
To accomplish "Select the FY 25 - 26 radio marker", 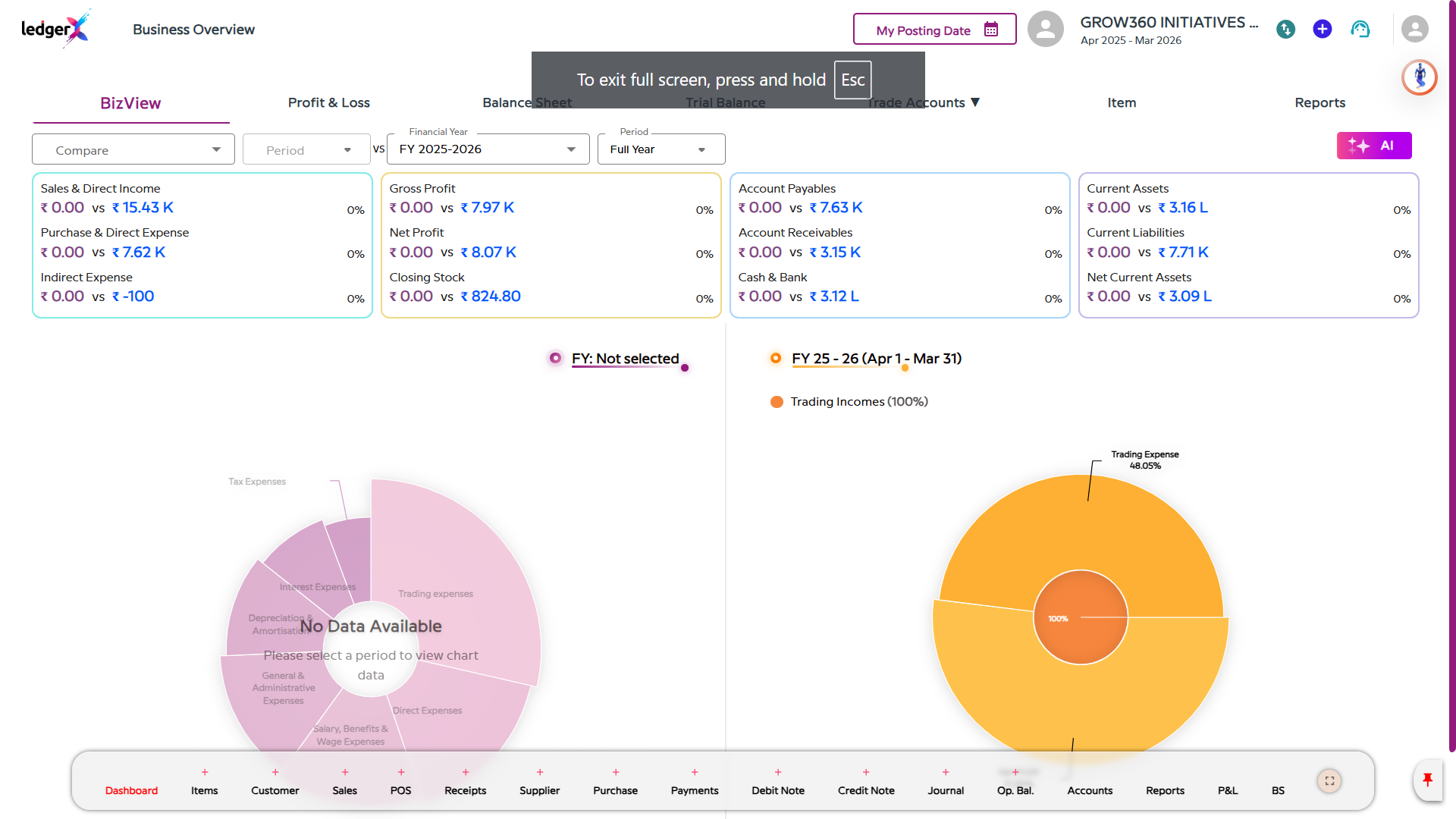I will [775, 358].
